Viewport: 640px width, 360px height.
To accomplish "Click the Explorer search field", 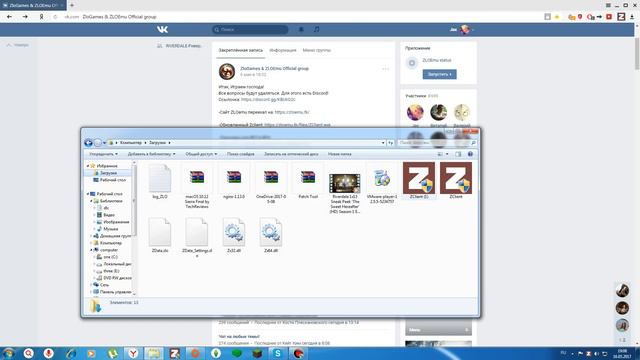I will click(437, 143).
